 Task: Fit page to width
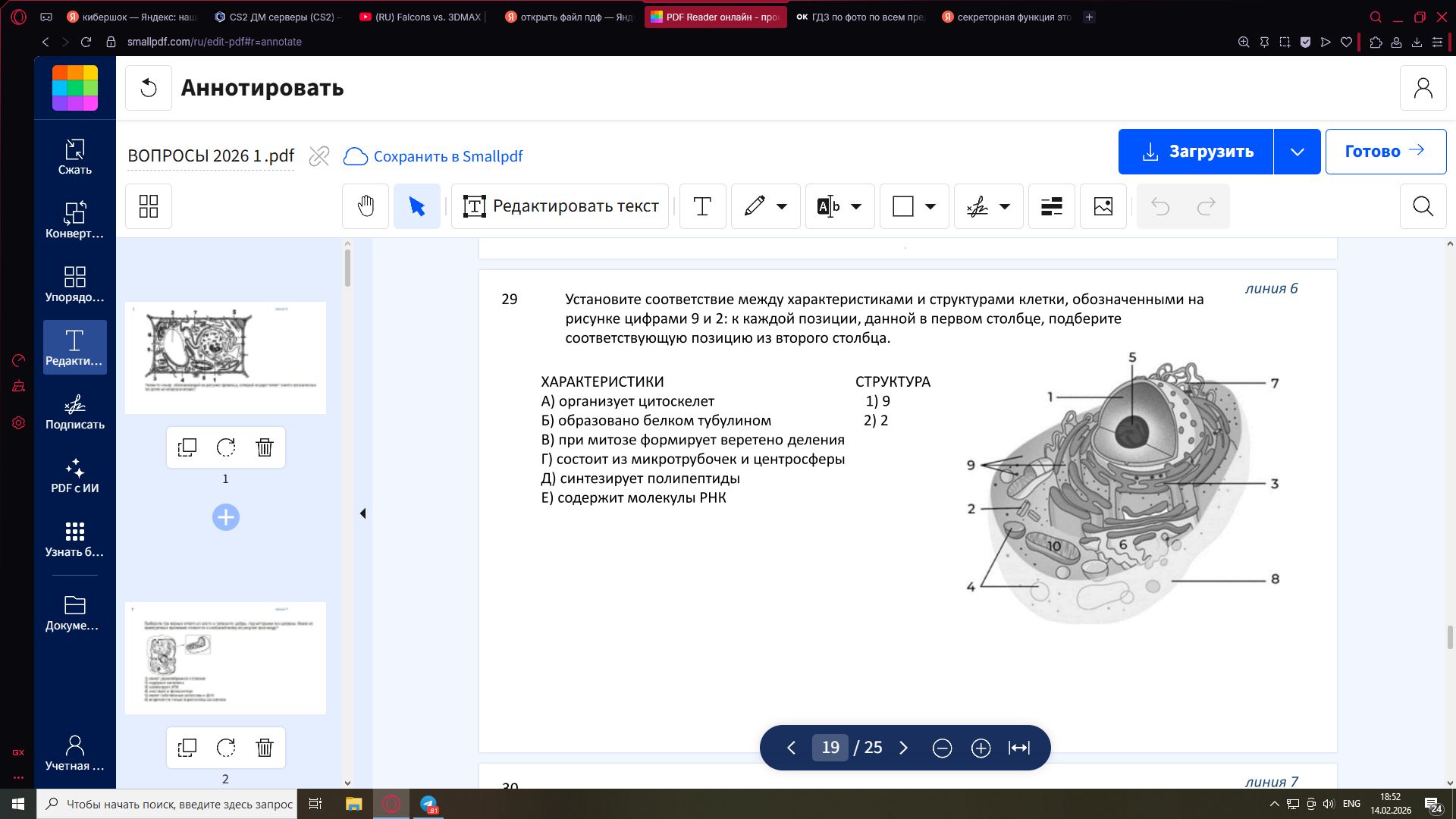[1019, 748]
